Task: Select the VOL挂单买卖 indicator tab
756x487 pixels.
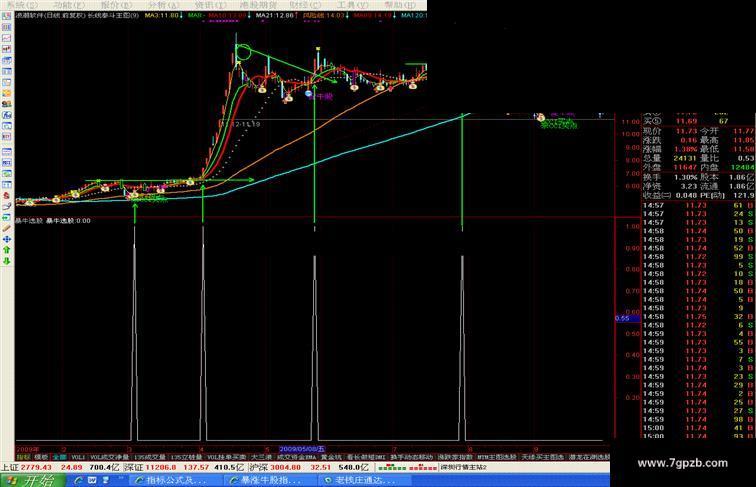Action: 226,457
